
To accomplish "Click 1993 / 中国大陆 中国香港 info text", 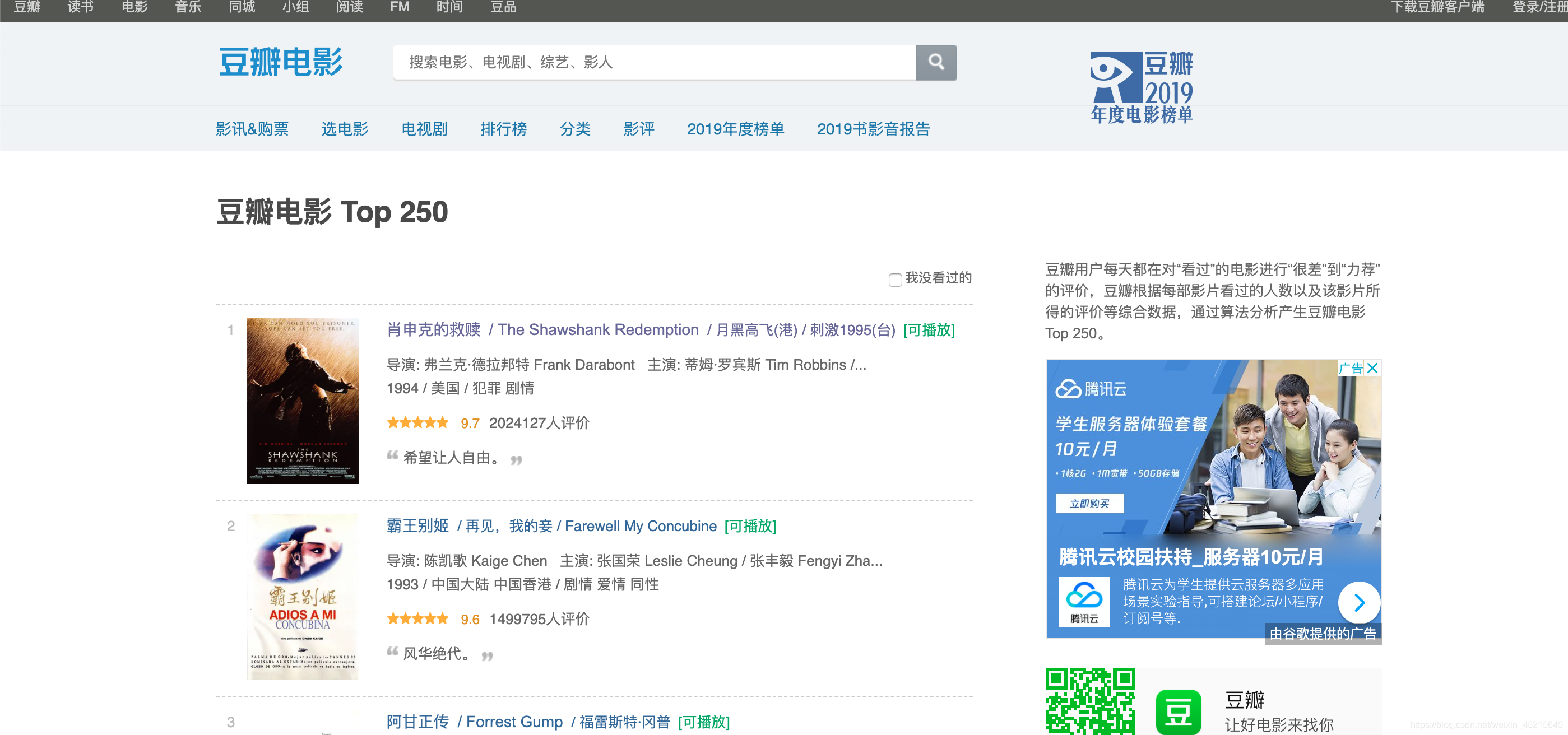I will click(522, 584).
